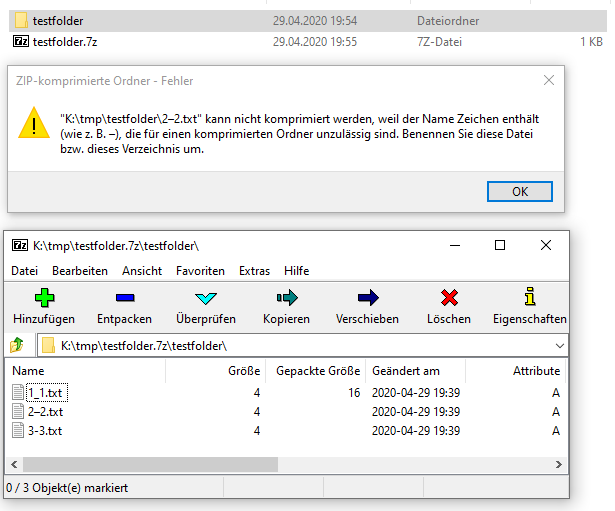The width and height of the screenshot is (615, 511).
Task: Open the Hilfe menu
Action: coord(297,271)
